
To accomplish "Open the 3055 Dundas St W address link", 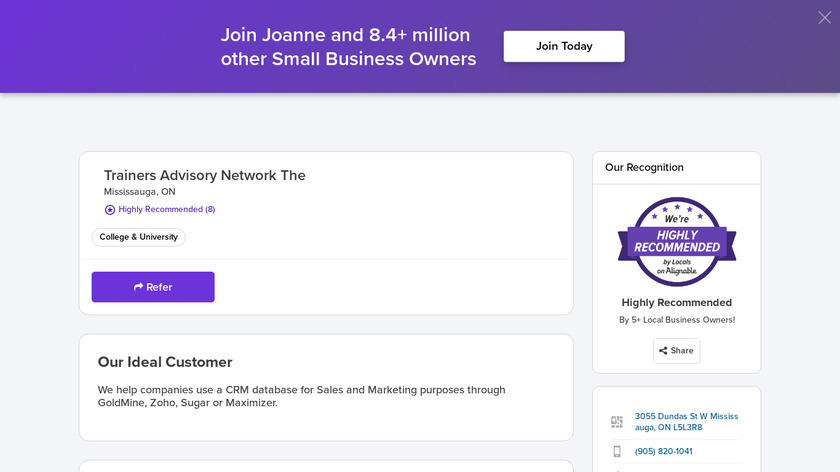I will coord(686,422).
